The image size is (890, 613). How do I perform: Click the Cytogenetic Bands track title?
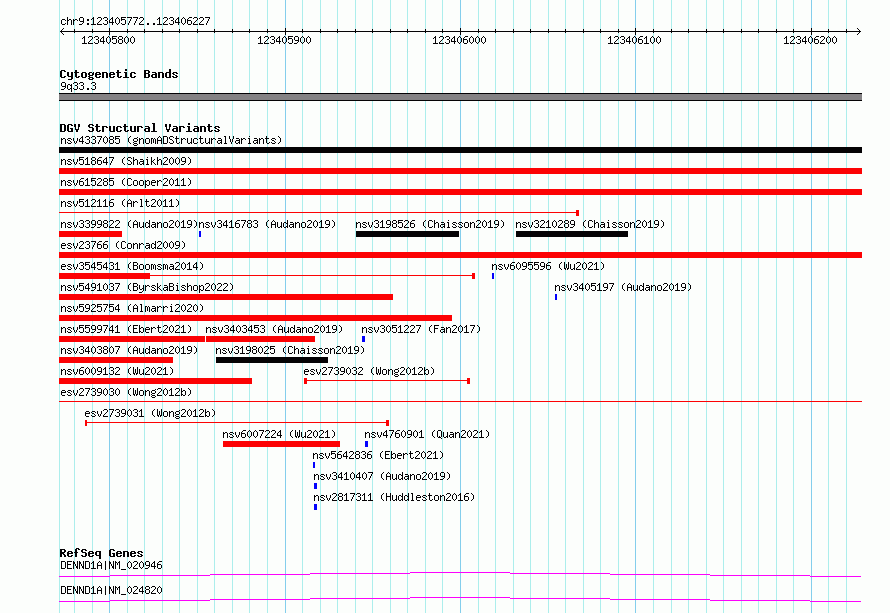[x=119, y=74]
